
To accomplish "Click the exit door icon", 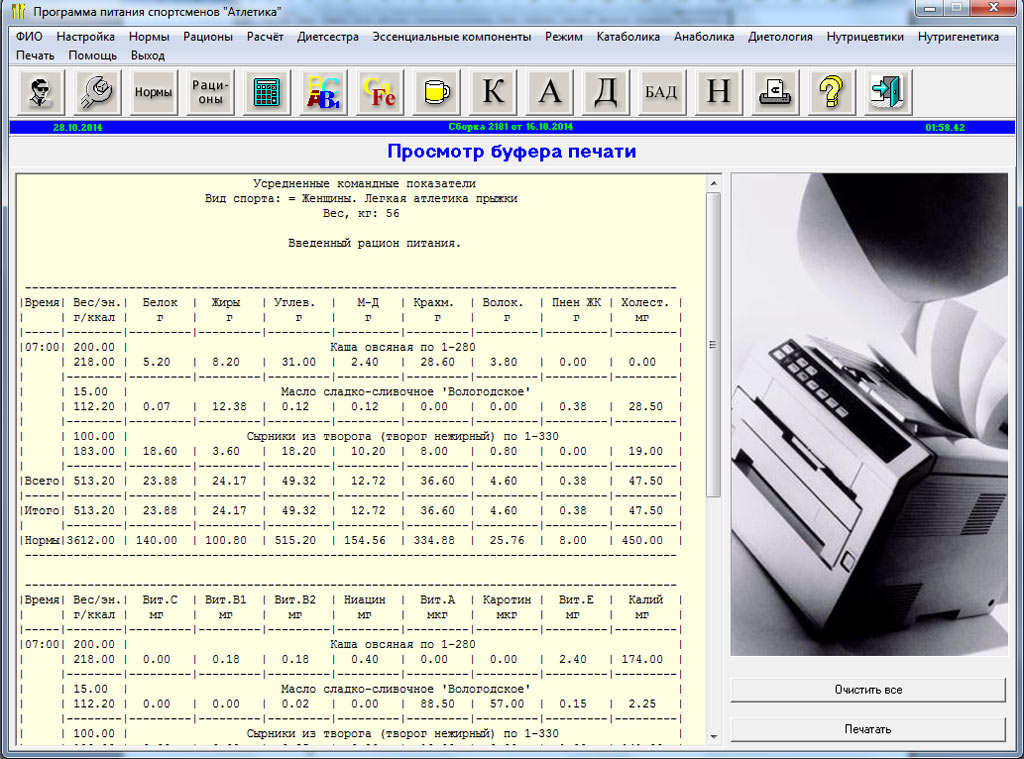I will pos(887,93).
